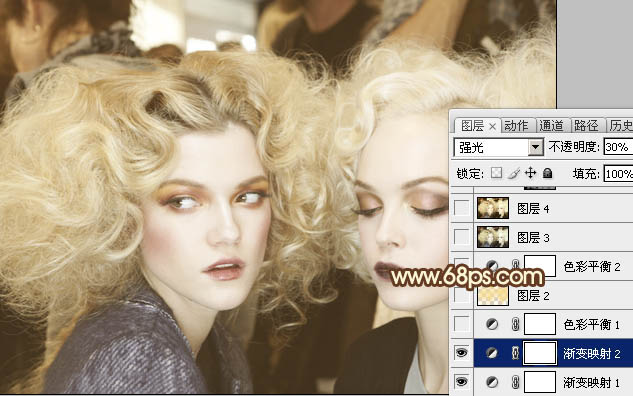Lock transparent pixels icon in layers panel
This screenshot has width=633, height=396.
tap(496, 173)
